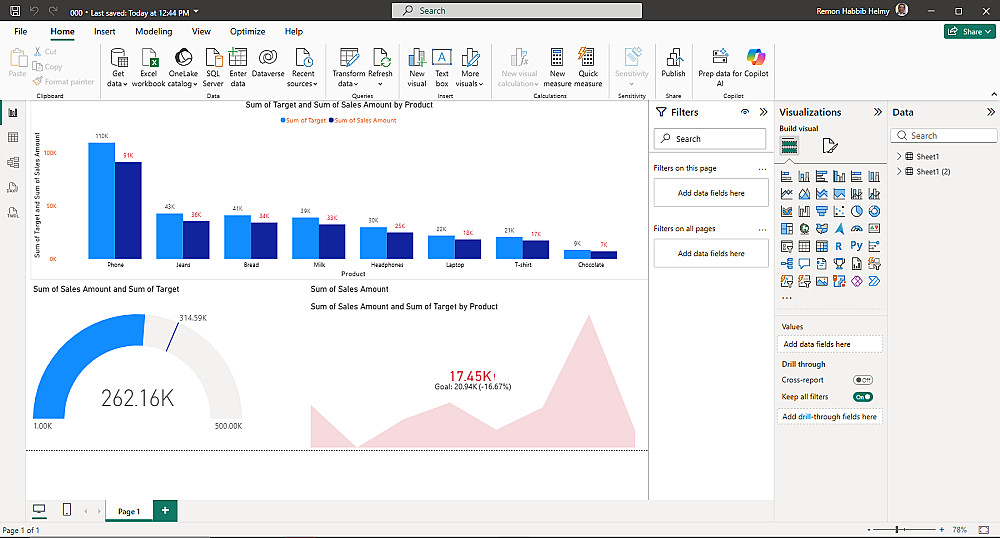Select the Treemap visualization
This screenshot has height=538, width=1000.
(787, 228)
